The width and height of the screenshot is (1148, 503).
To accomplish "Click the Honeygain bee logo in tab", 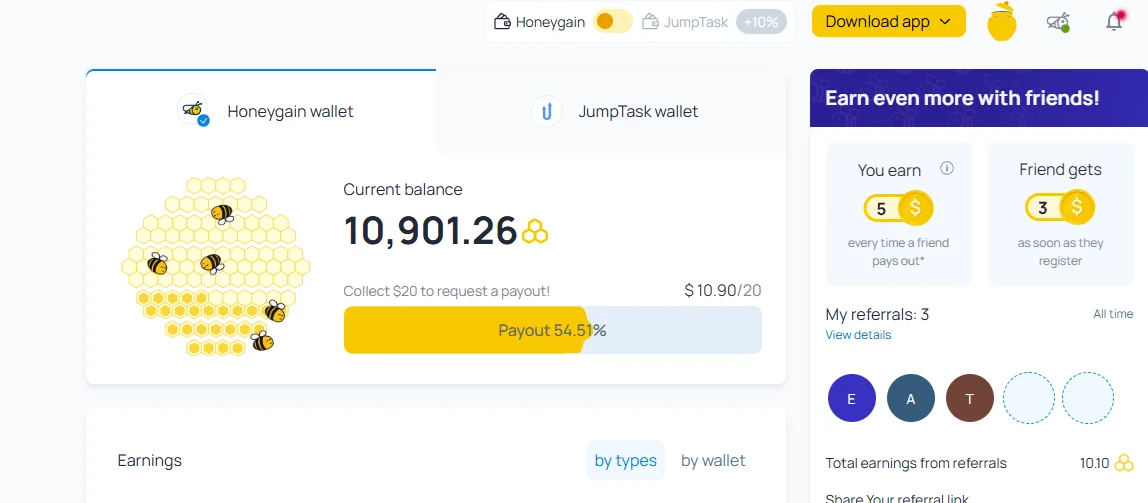I will 193,110.
